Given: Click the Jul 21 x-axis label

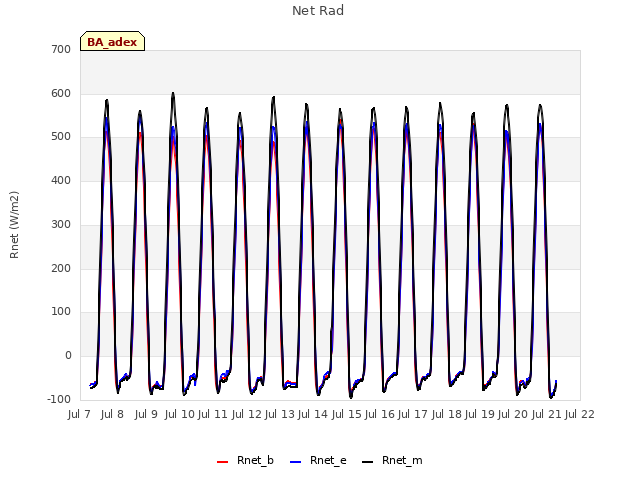Looking at the screenshot, I should click(547, 414).
